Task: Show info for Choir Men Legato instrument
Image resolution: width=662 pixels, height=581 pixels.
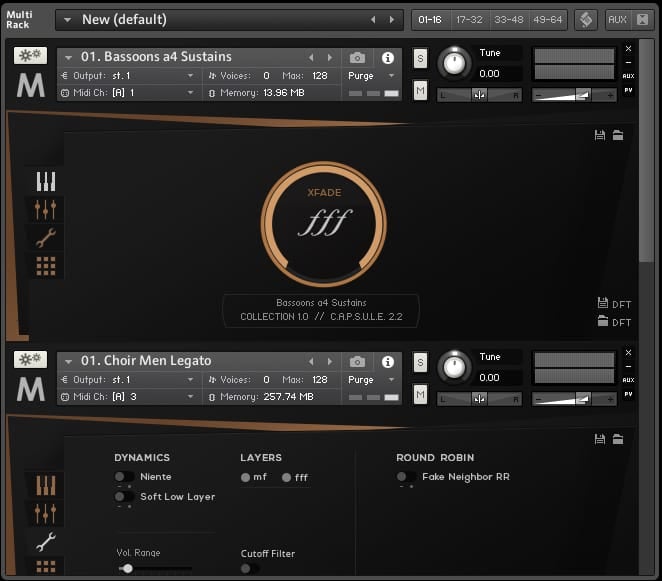Action: coord(388,361)
